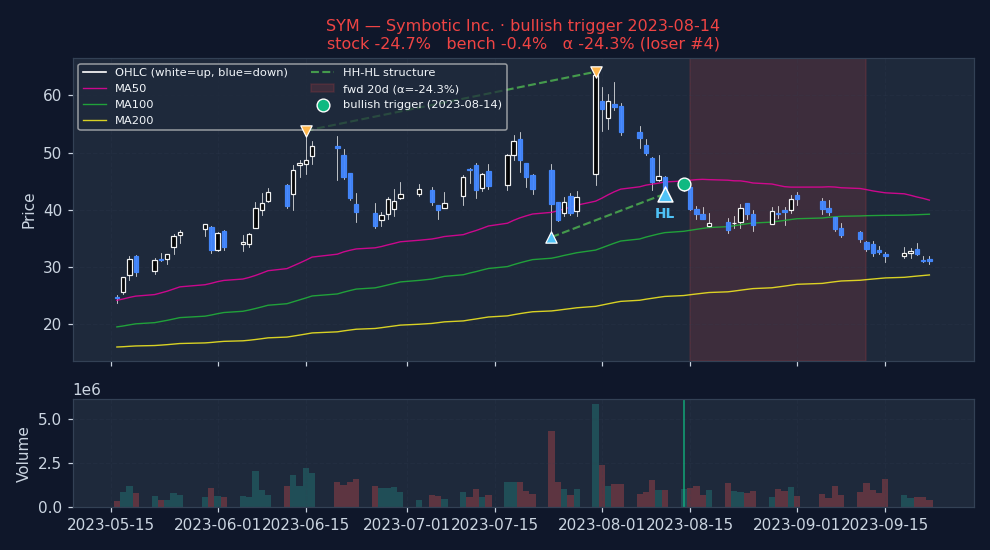Select the tallest volume bar near August 1

(595, 455)
